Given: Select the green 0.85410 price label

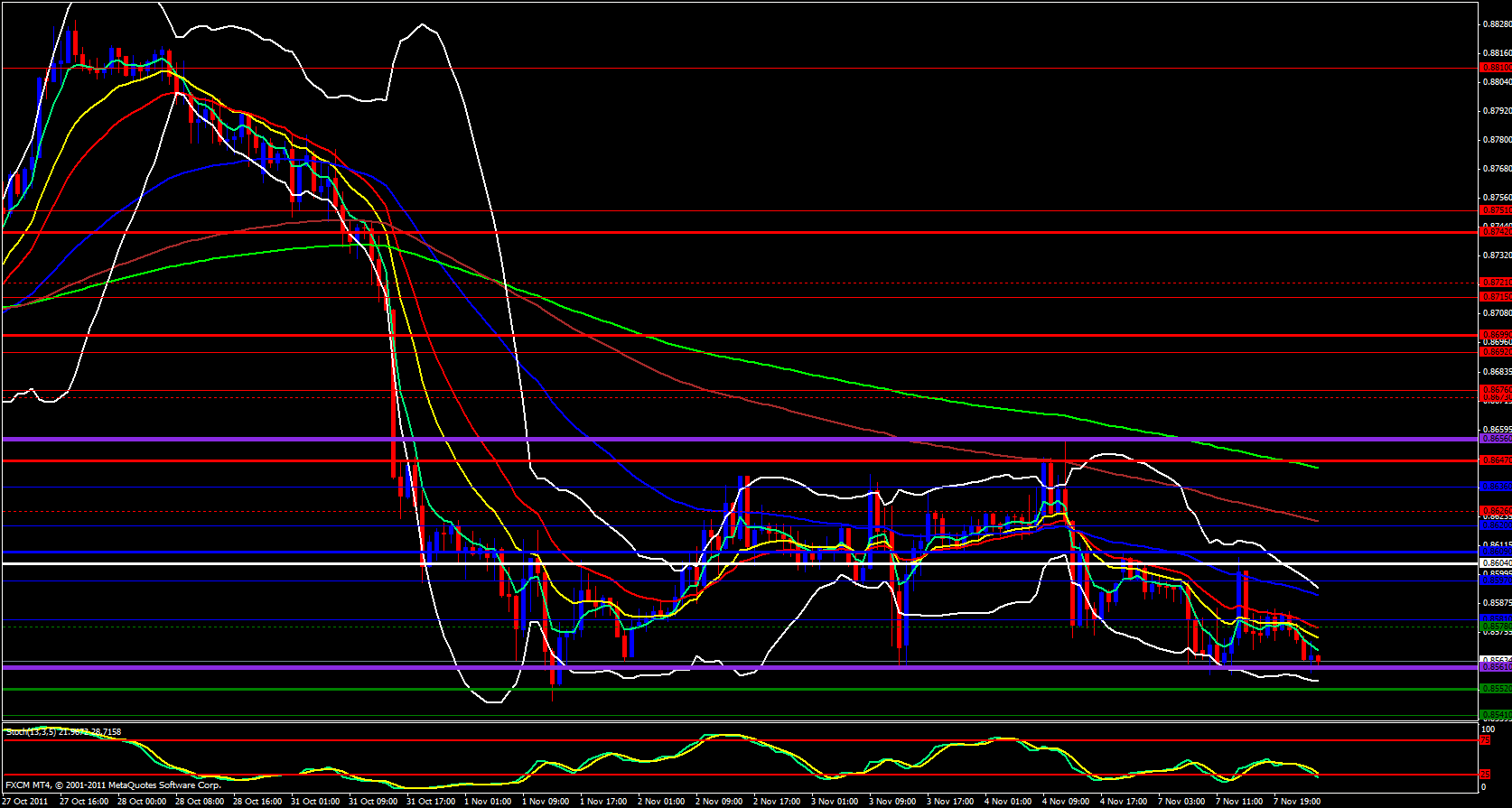Looking at the screenshot, I should [1496, 716].
